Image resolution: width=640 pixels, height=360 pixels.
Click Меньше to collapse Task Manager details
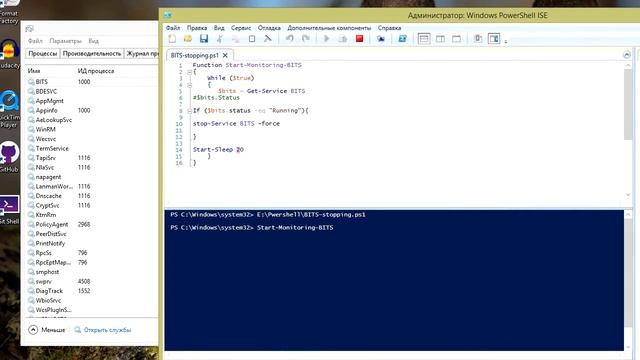(47, 330)
